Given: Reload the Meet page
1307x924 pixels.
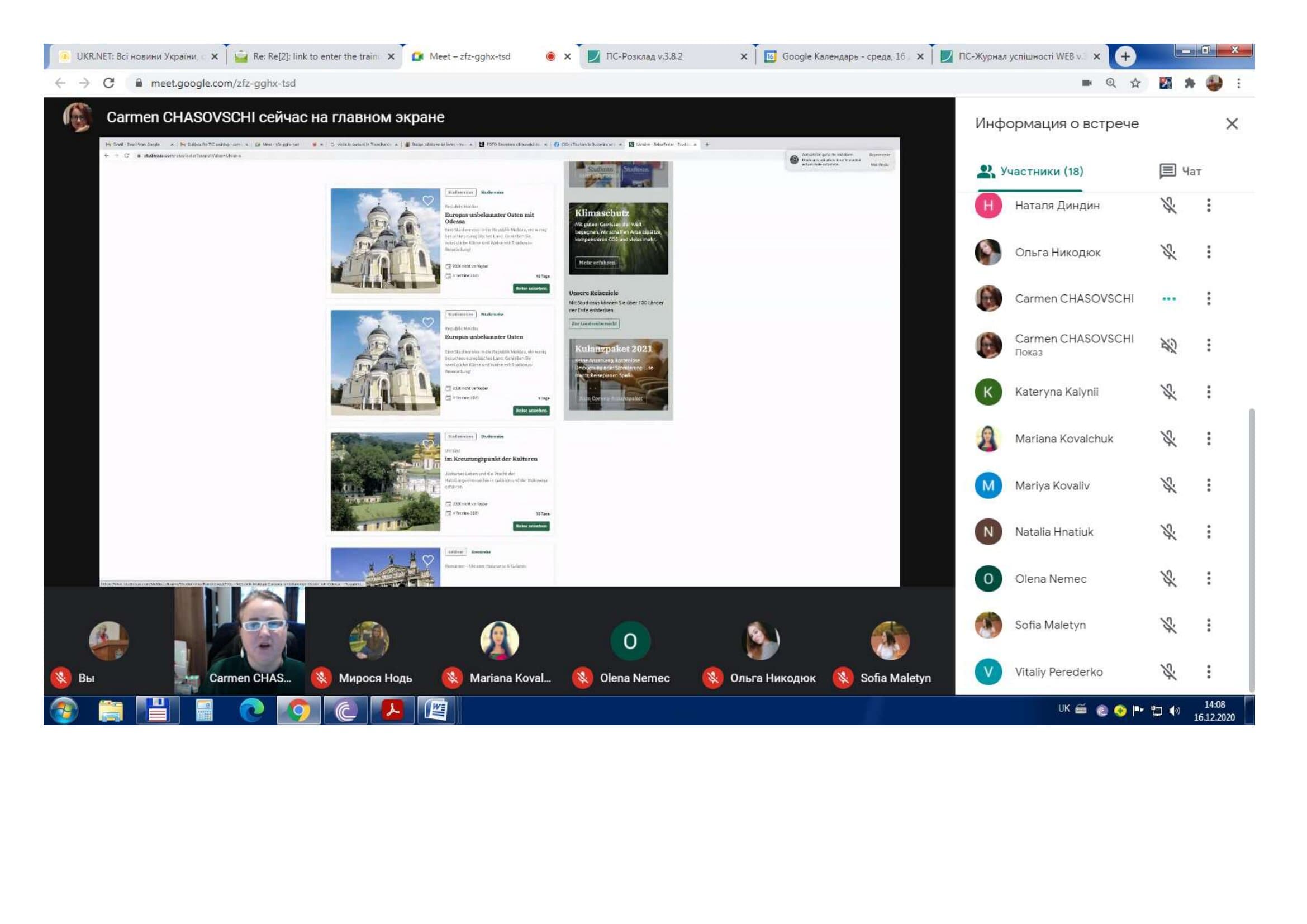Looking at the screenshot, I should pyautogui.click(x=109, y=83).
